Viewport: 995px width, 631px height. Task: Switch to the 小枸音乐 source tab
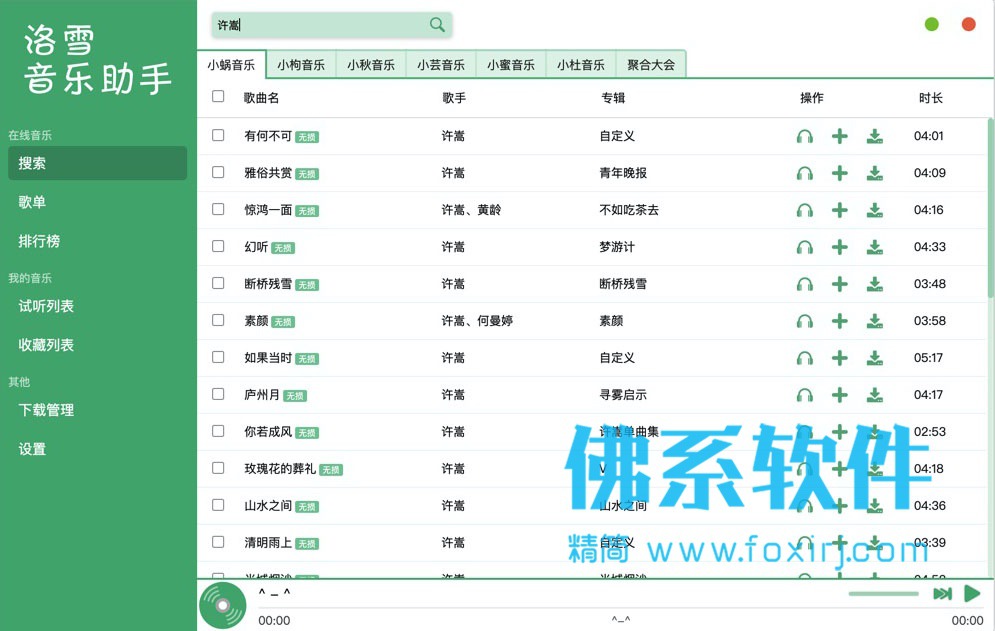click(301, 65)
